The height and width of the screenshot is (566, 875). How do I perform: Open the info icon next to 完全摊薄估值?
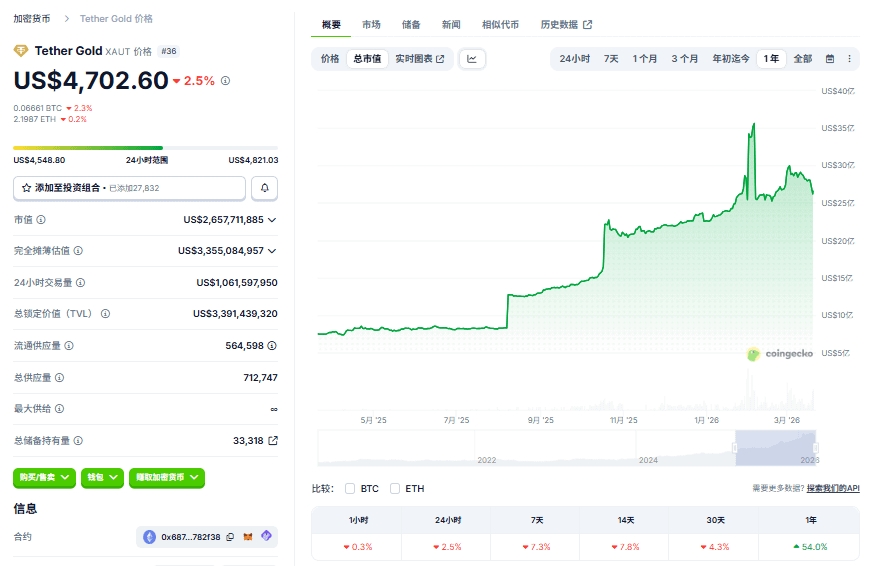(x=78, y=251)
